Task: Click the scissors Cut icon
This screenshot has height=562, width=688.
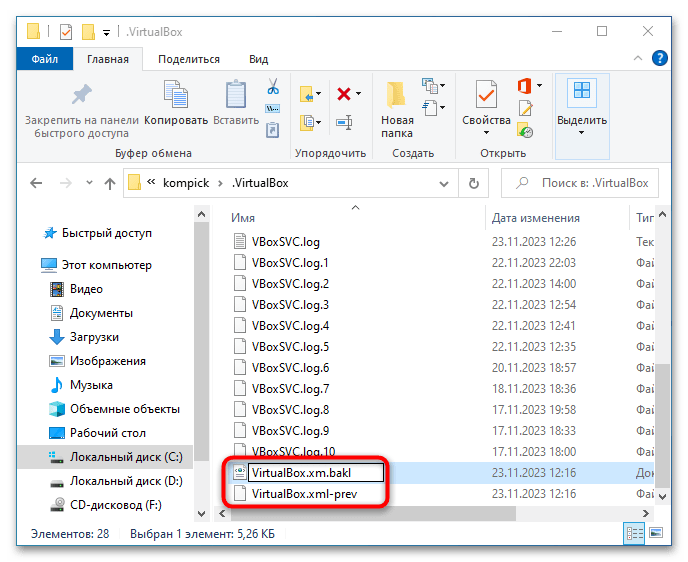Action: 273,86
